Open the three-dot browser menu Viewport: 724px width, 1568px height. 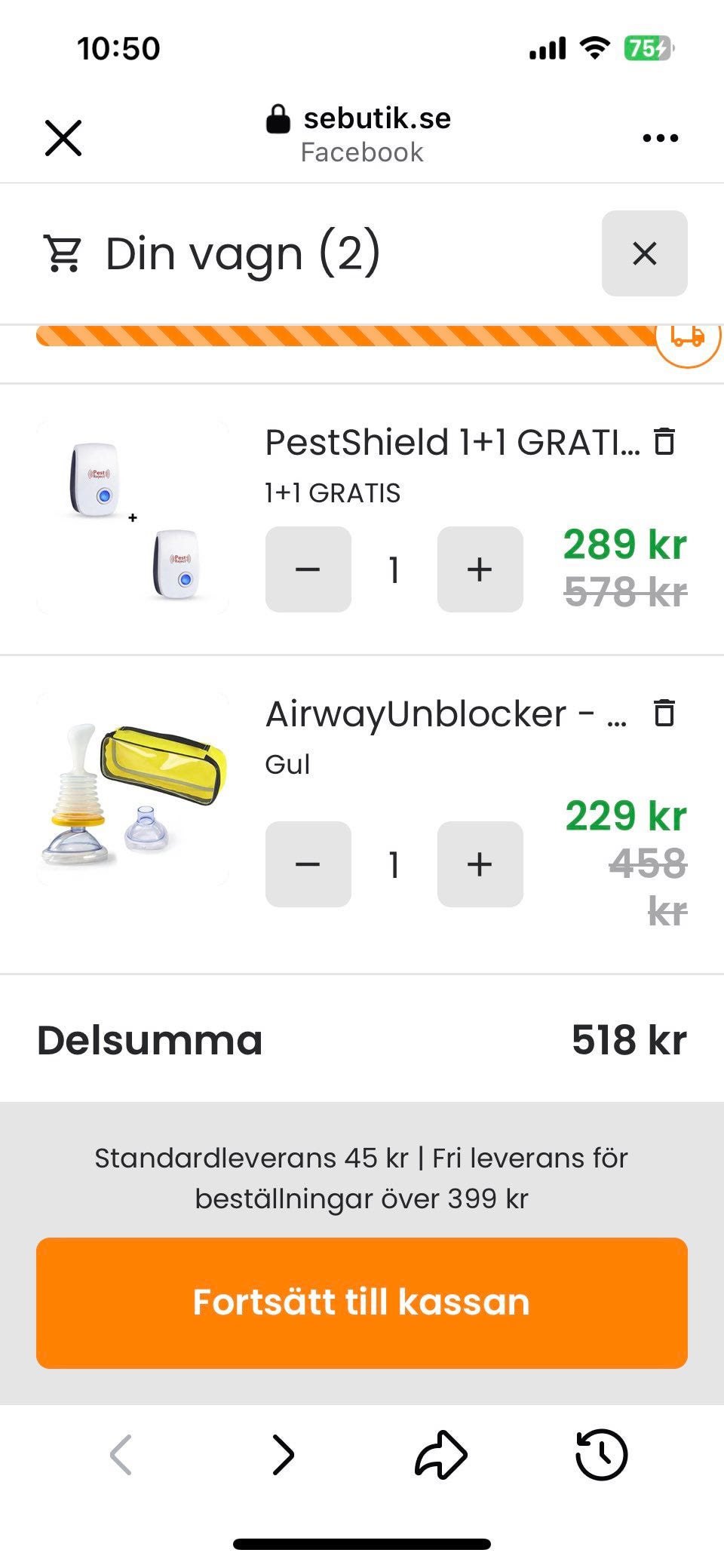660,138
